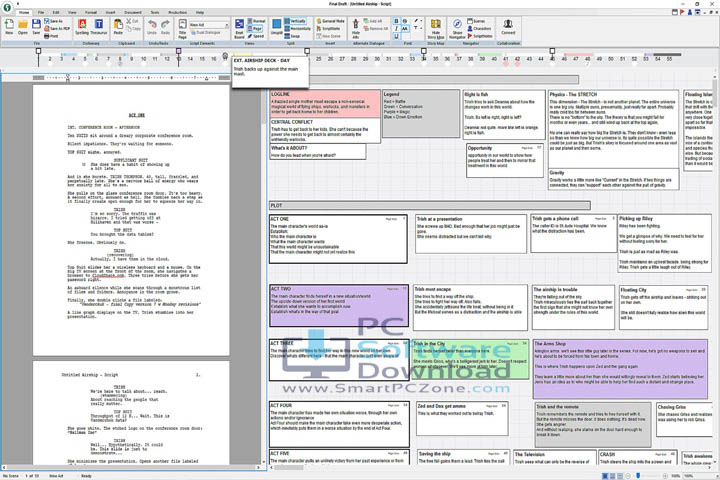Open Scenes in the Navigator group
Image resolution: width=720 pixels, height=480 pixels.
click(476, 21)
